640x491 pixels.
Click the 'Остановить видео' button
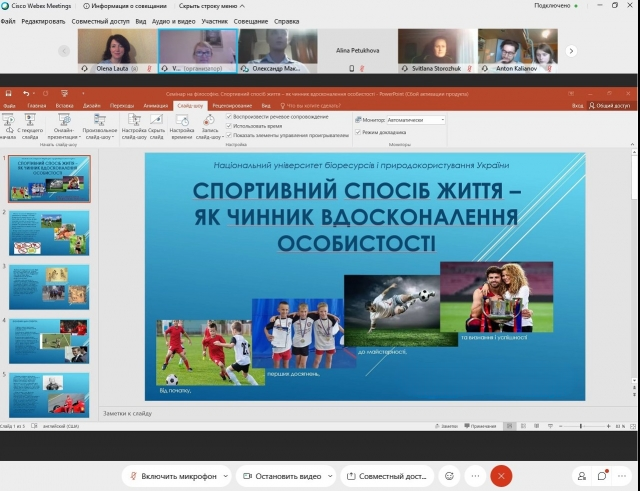tap(280, 476)
